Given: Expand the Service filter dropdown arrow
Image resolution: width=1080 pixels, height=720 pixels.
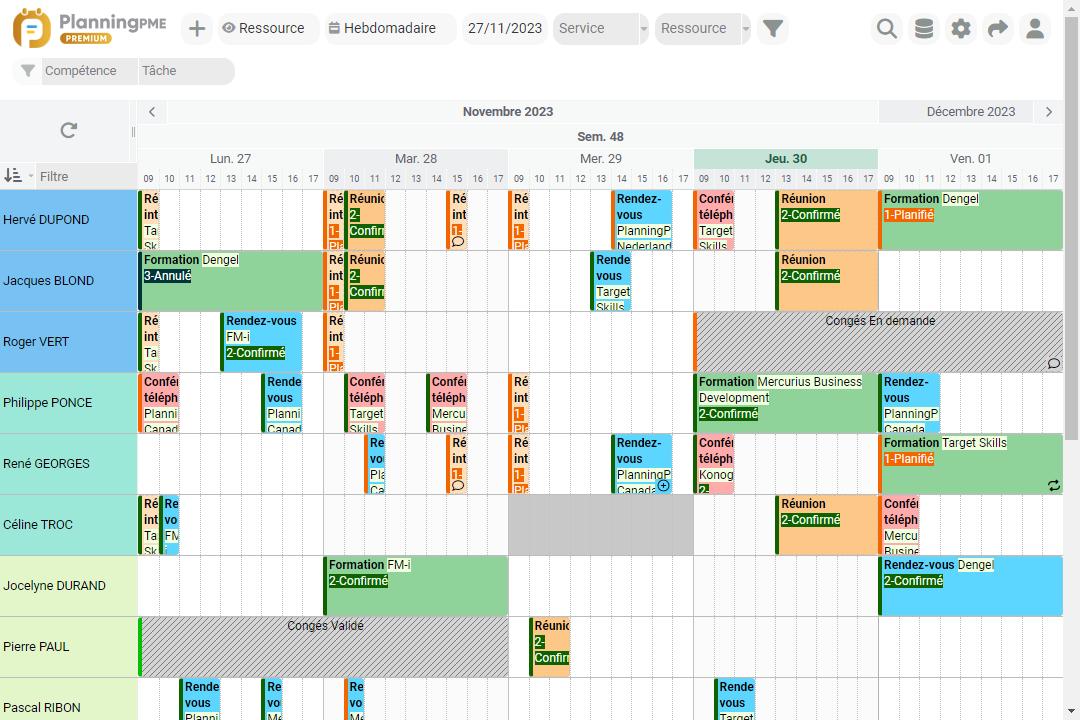Looking at the screenshot, I should click(x=644, y=29).
